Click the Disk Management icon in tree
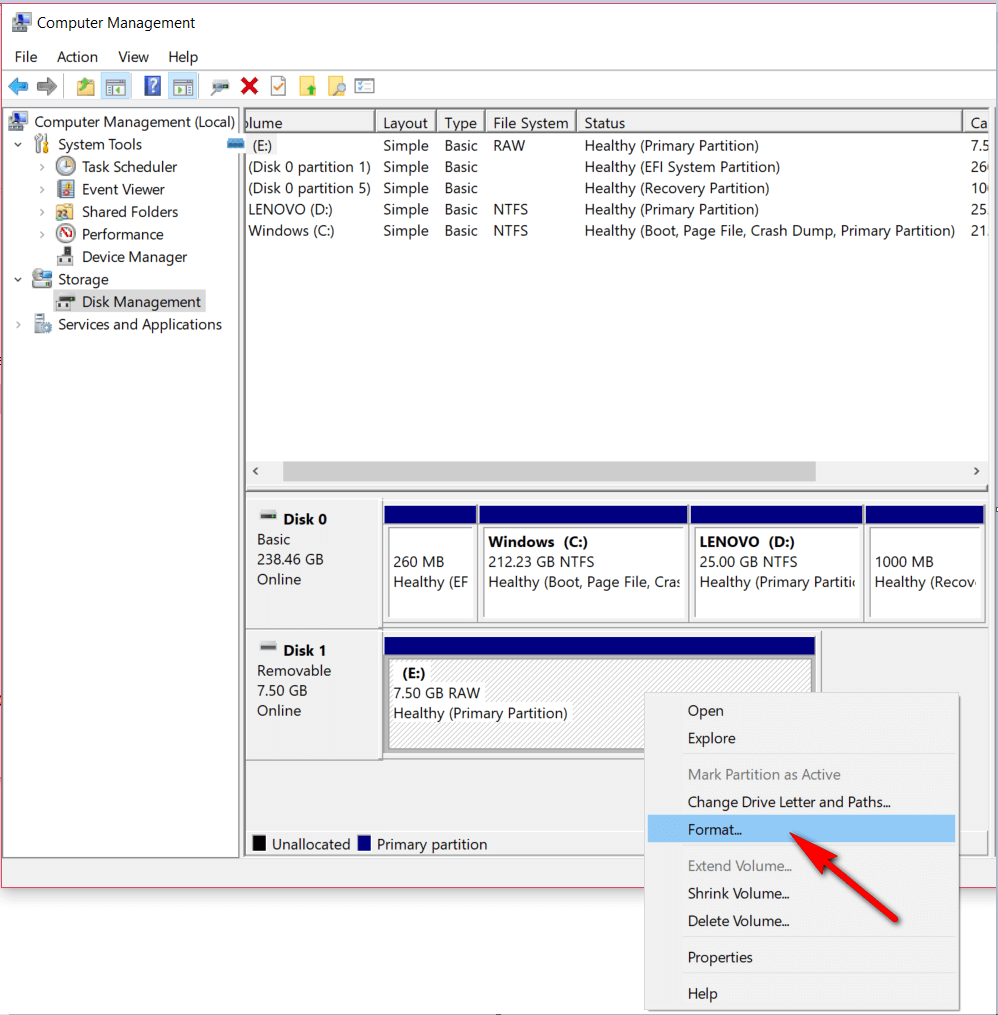 point(65,302)
